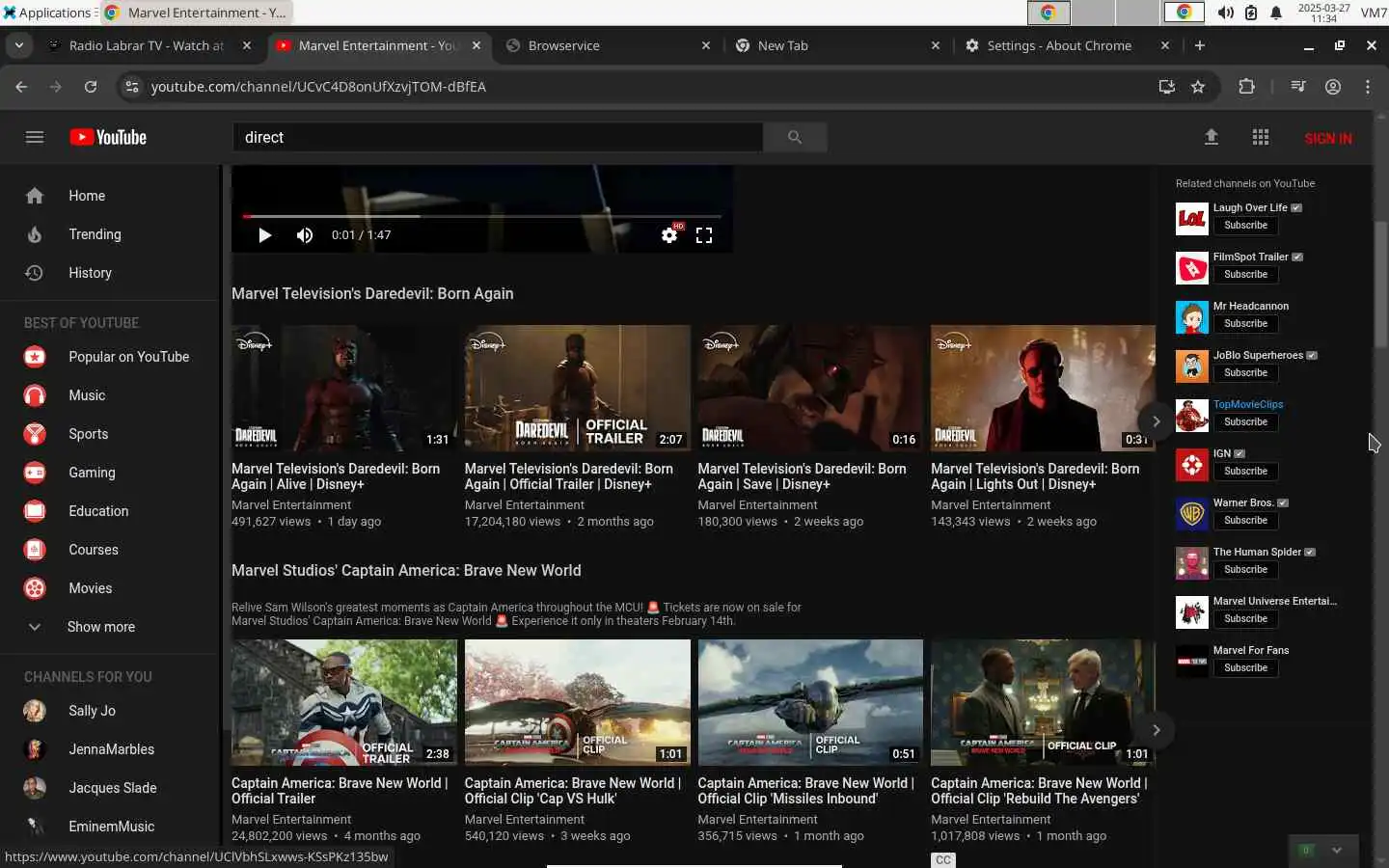Switch to Settings - About Chrome tab

pyautogui.click(x=1067, y=45)
